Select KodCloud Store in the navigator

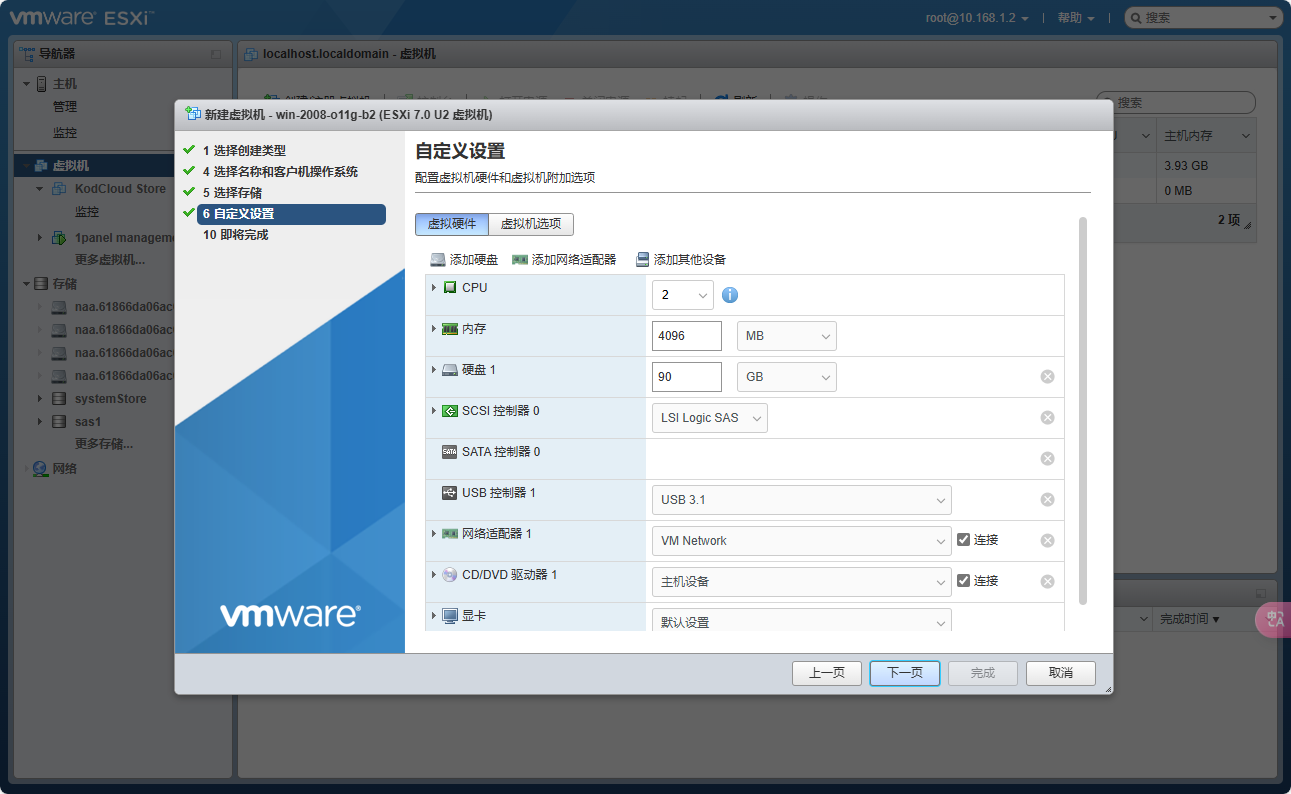coord(120,189)
